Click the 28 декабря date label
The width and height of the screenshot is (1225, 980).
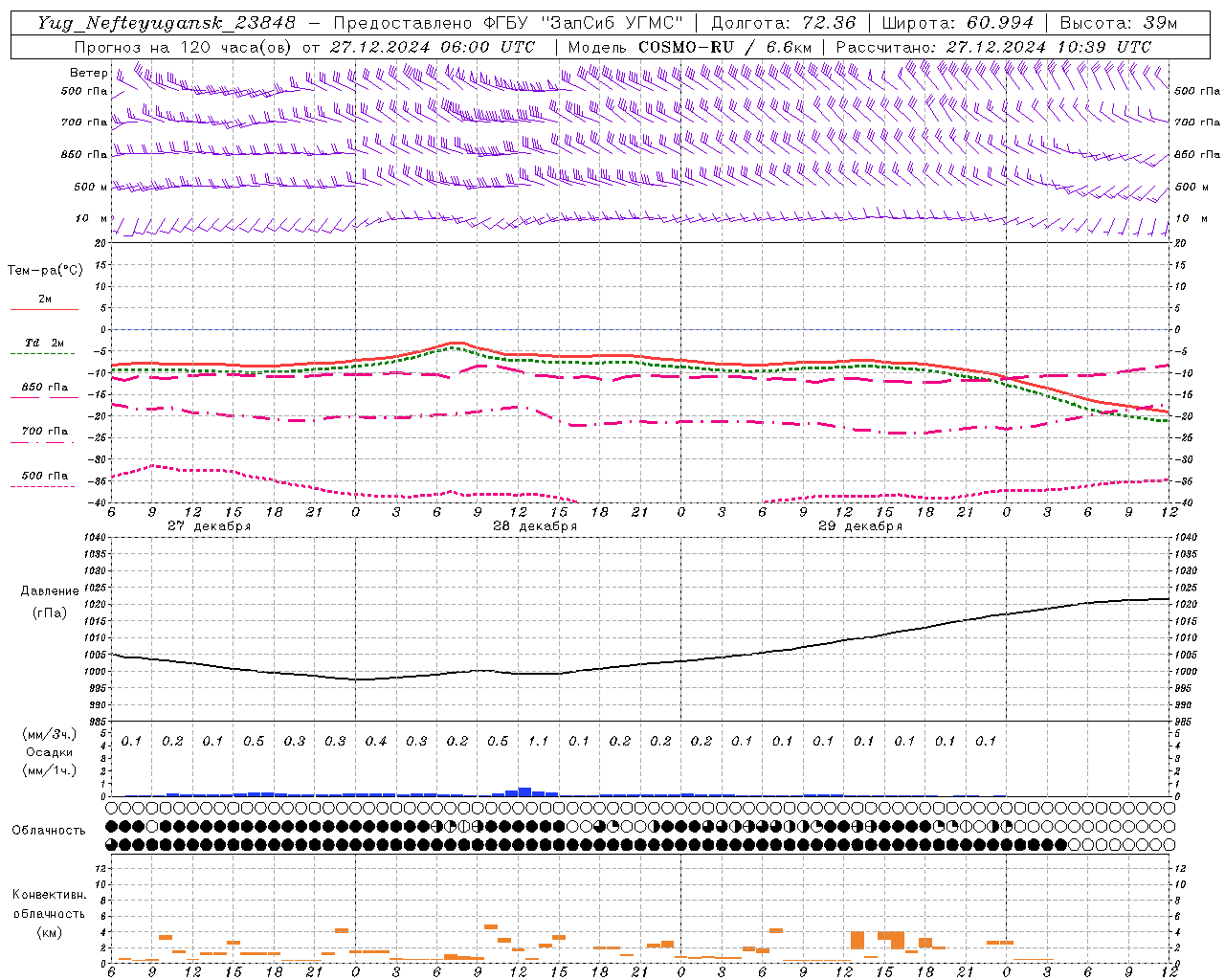pos(534,526)
